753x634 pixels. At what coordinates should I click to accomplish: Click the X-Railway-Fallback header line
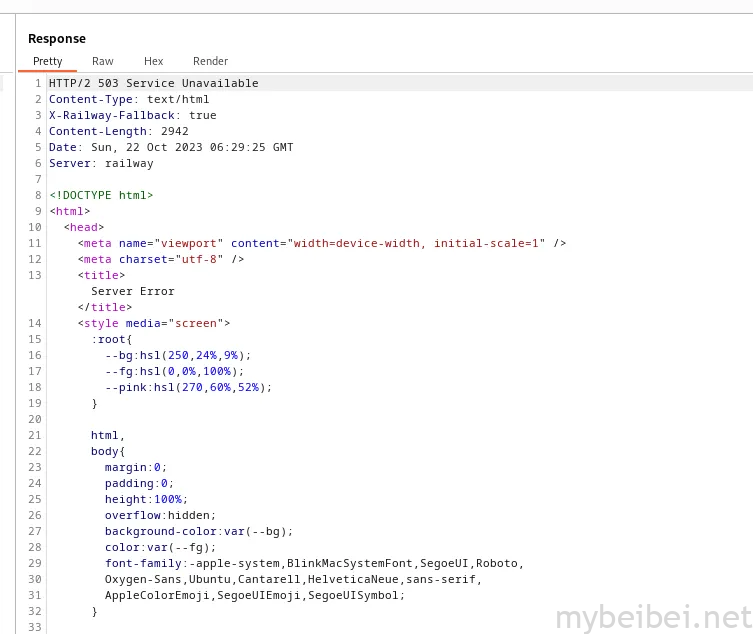tap(133, 115)
